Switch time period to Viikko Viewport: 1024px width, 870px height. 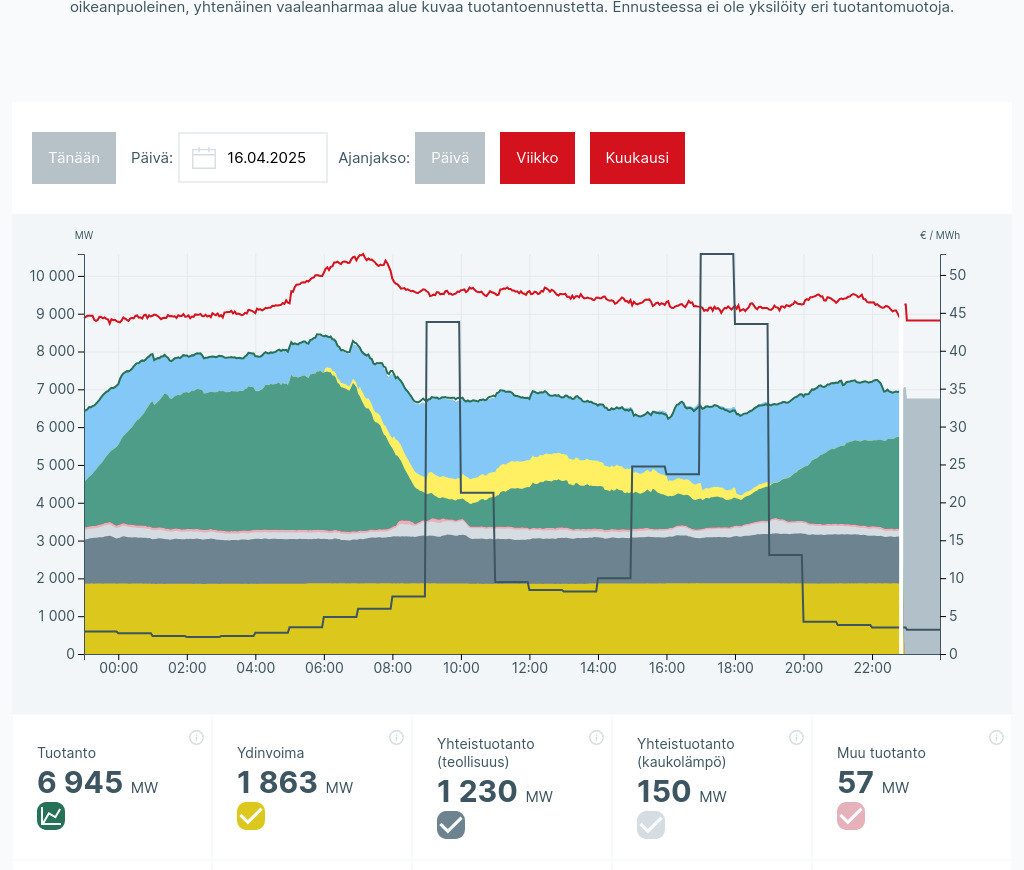[537, 158]
